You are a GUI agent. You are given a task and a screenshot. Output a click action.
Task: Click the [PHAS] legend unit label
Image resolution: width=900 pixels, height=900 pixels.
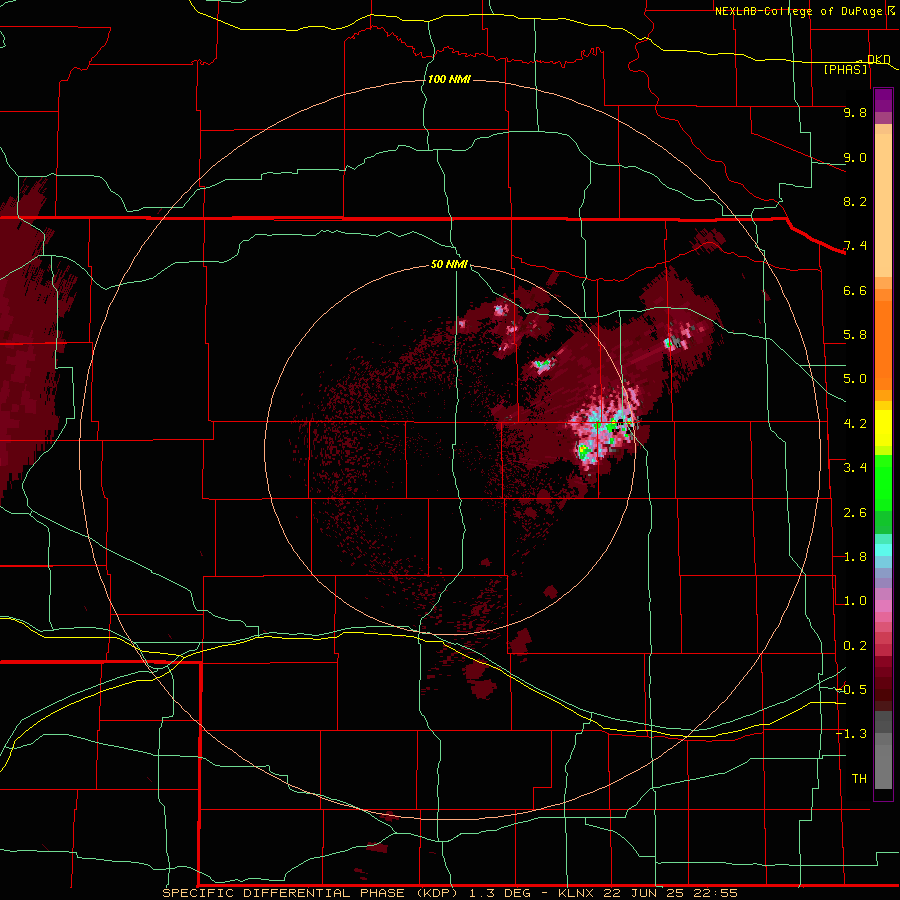(x=845, y=70)
